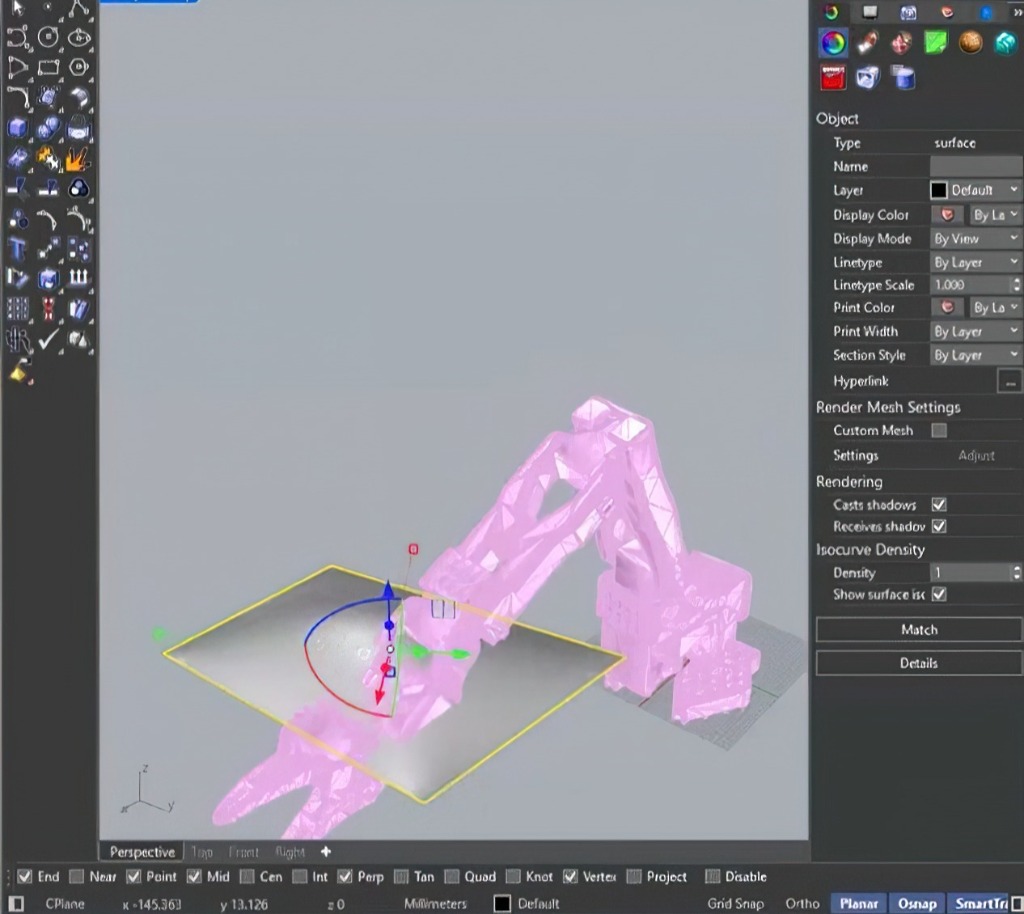
Task: Select the Box solid tool
Action: (x=18, y=128)
